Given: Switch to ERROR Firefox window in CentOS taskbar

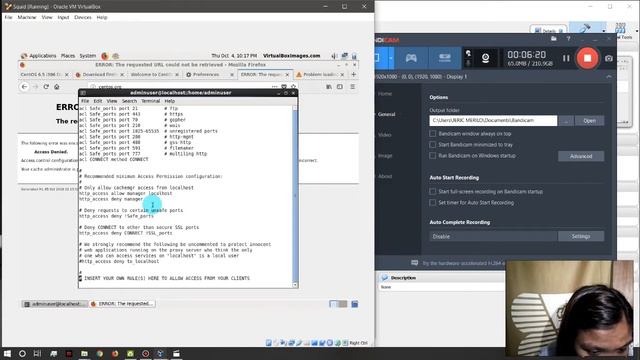Looking at the screenshot, I should coord(122,304).
